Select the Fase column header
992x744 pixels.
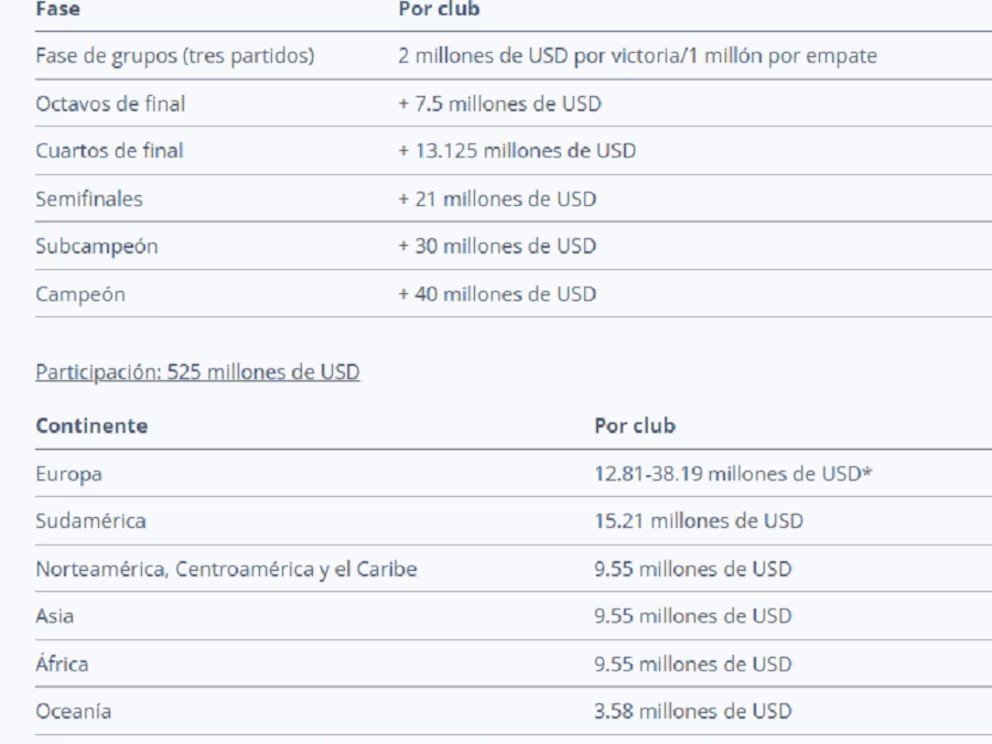58,9
